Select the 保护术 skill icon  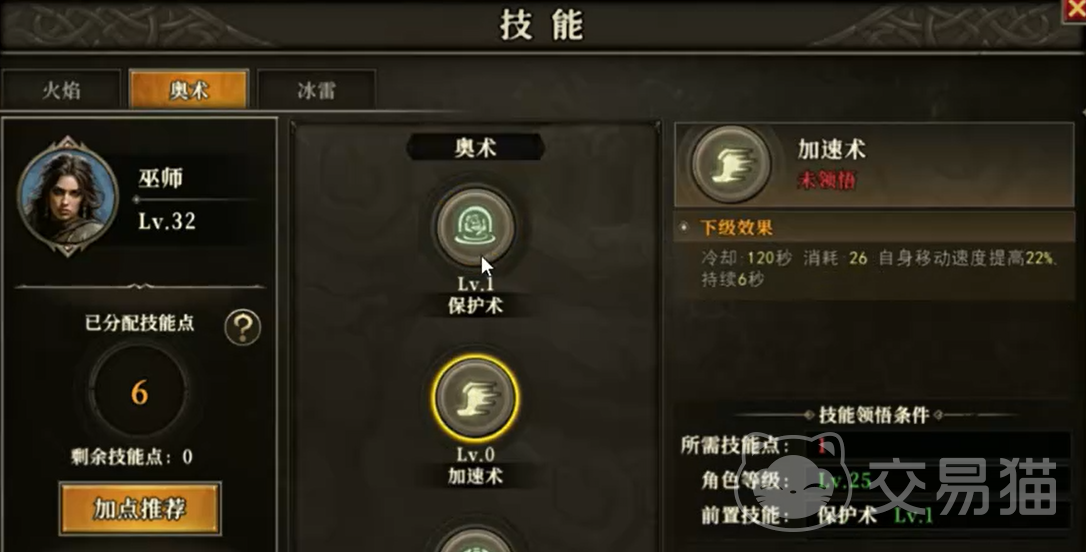click(x=474, y=227)
